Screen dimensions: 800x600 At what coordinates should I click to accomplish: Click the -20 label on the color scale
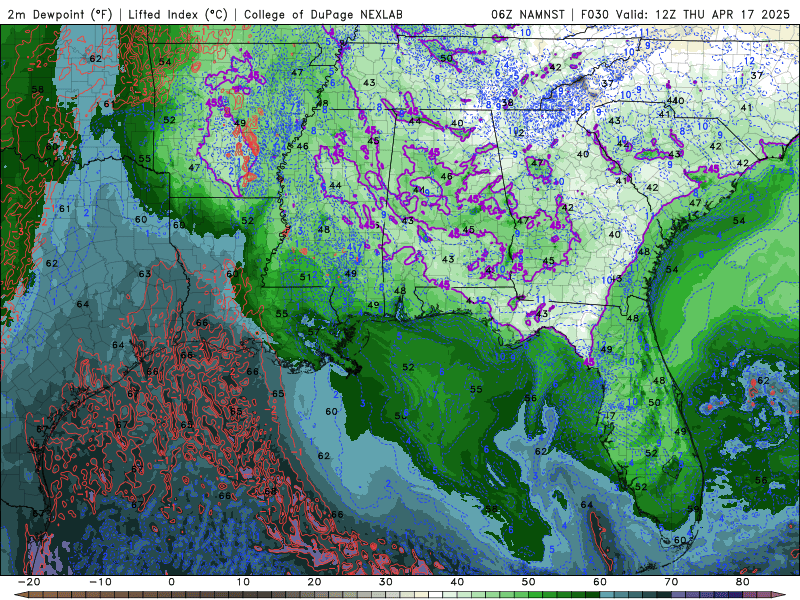[29, 582]
